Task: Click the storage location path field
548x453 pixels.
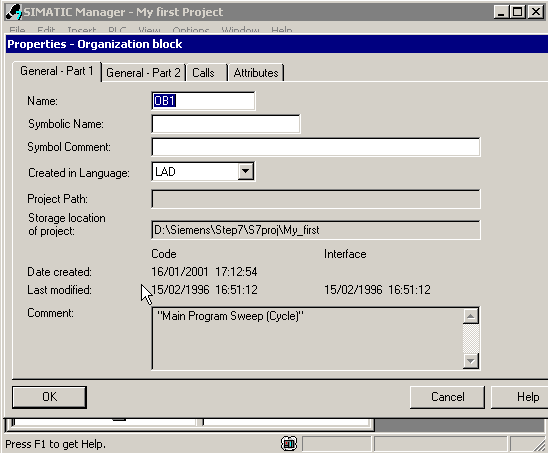Action: click(x=316, y=230)
